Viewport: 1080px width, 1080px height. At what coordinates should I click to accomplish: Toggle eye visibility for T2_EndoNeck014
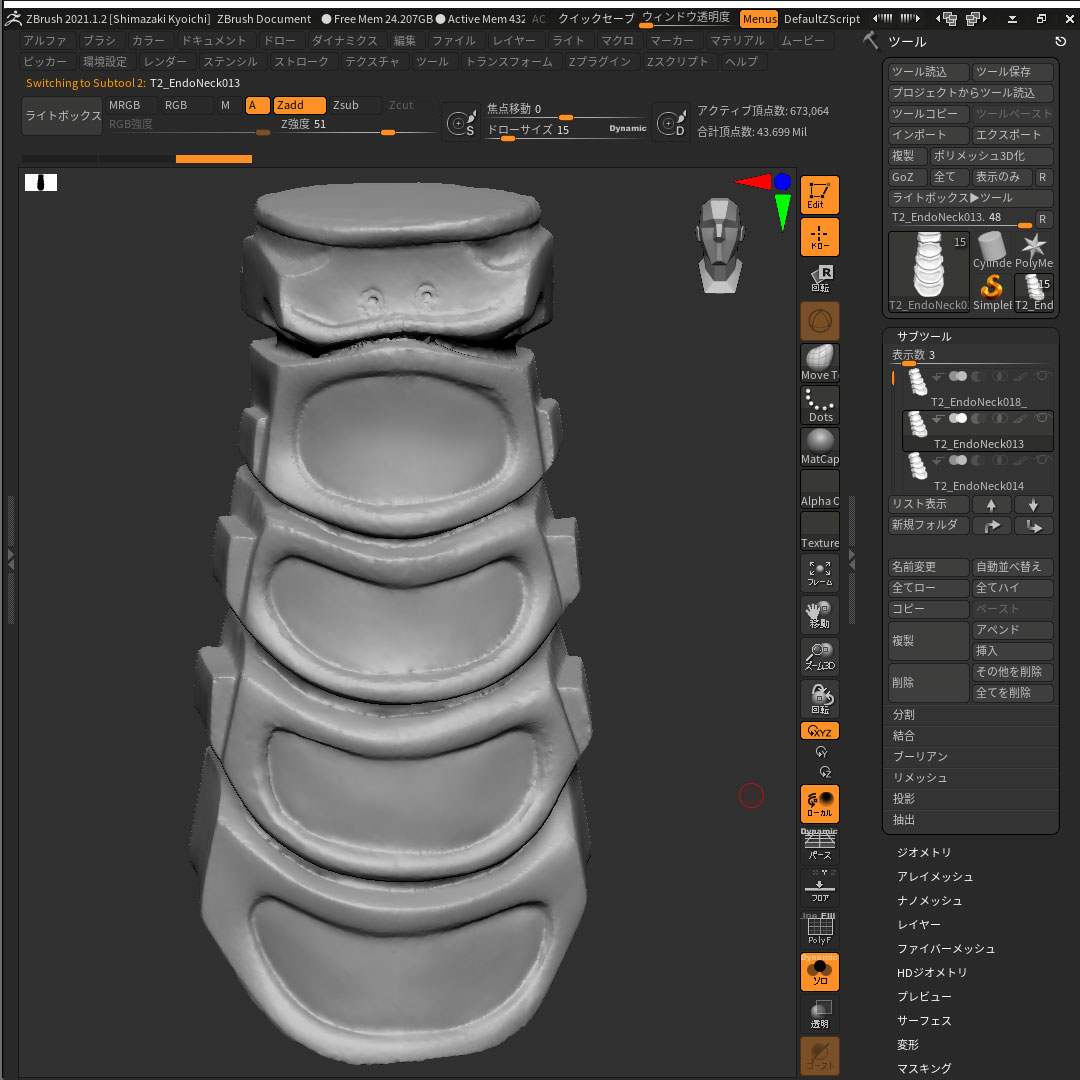(1043, 460)
